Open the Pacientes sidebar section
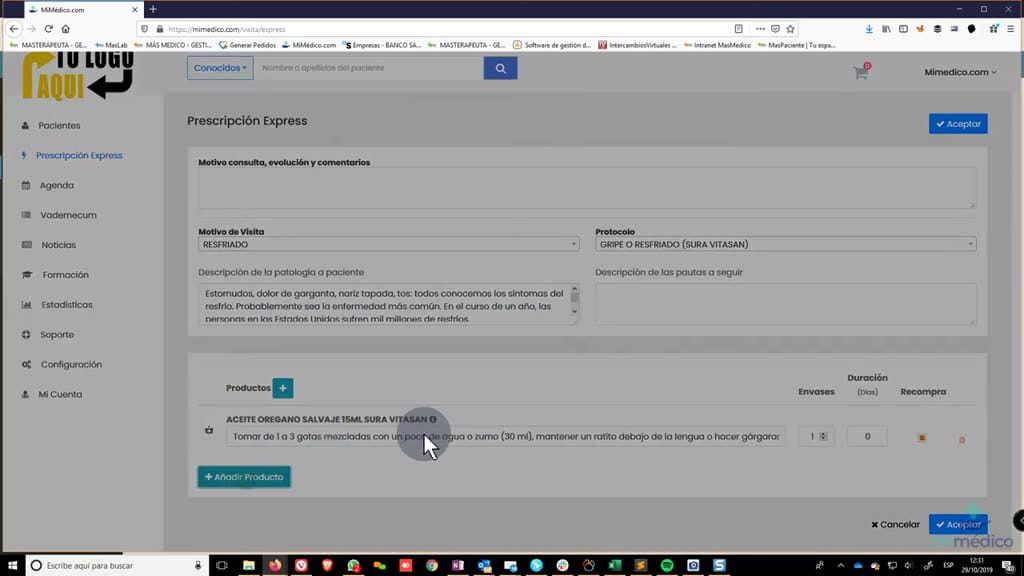The height and width of the screenshot is (576, 1024). point(59,125)
